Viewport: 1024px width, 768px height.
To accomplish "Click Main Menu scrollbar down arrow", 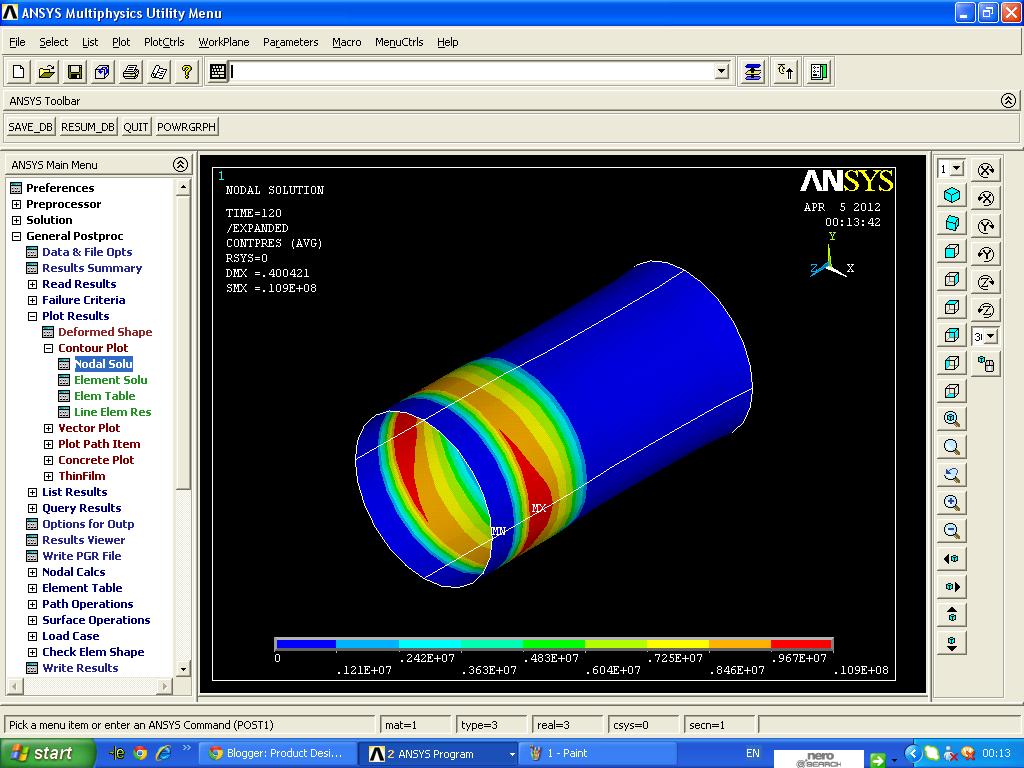I will [x=183, y=669].
